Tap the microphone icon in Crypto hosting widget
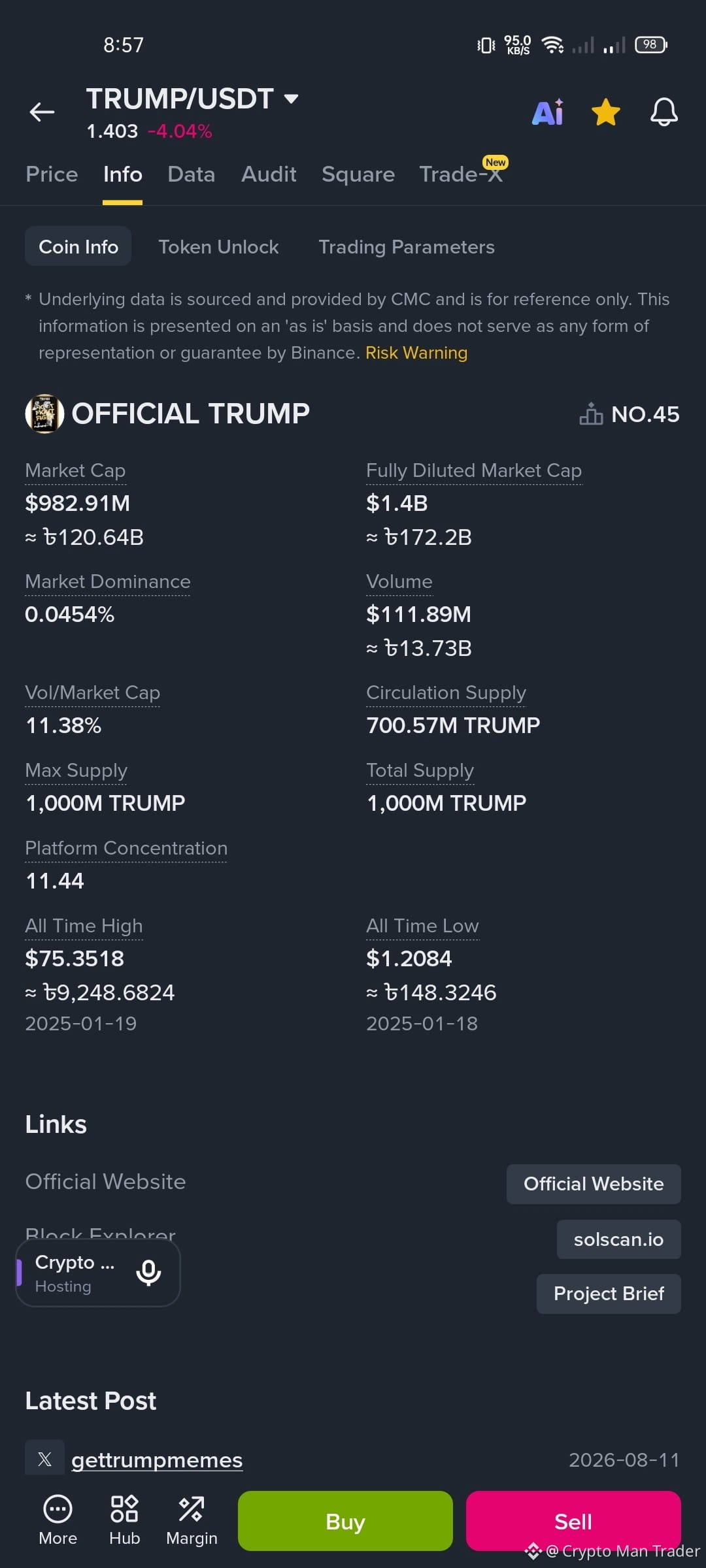706x1568 pixels. pos(148,1273)
